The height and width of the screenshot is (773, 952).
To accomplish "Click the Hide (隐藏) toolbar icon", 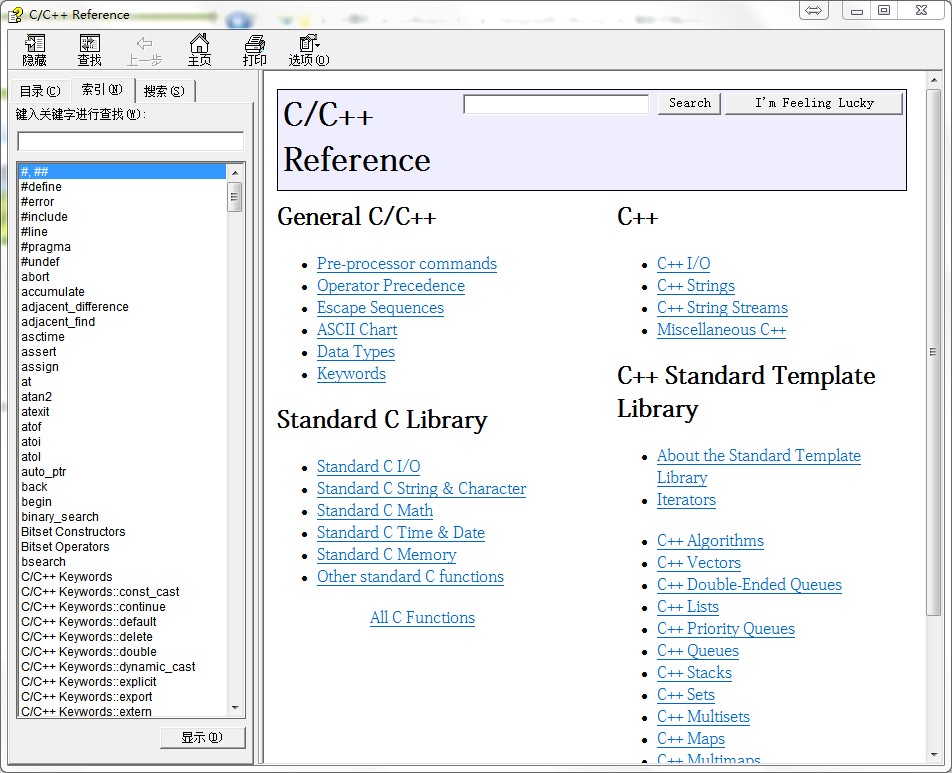I will click(35, 49).
